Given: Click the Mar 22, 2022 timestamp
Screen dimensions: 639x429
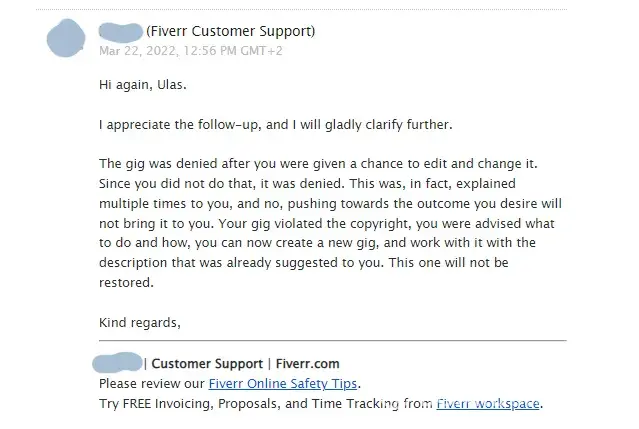Looking at the screenshot, I should [191, 49].
